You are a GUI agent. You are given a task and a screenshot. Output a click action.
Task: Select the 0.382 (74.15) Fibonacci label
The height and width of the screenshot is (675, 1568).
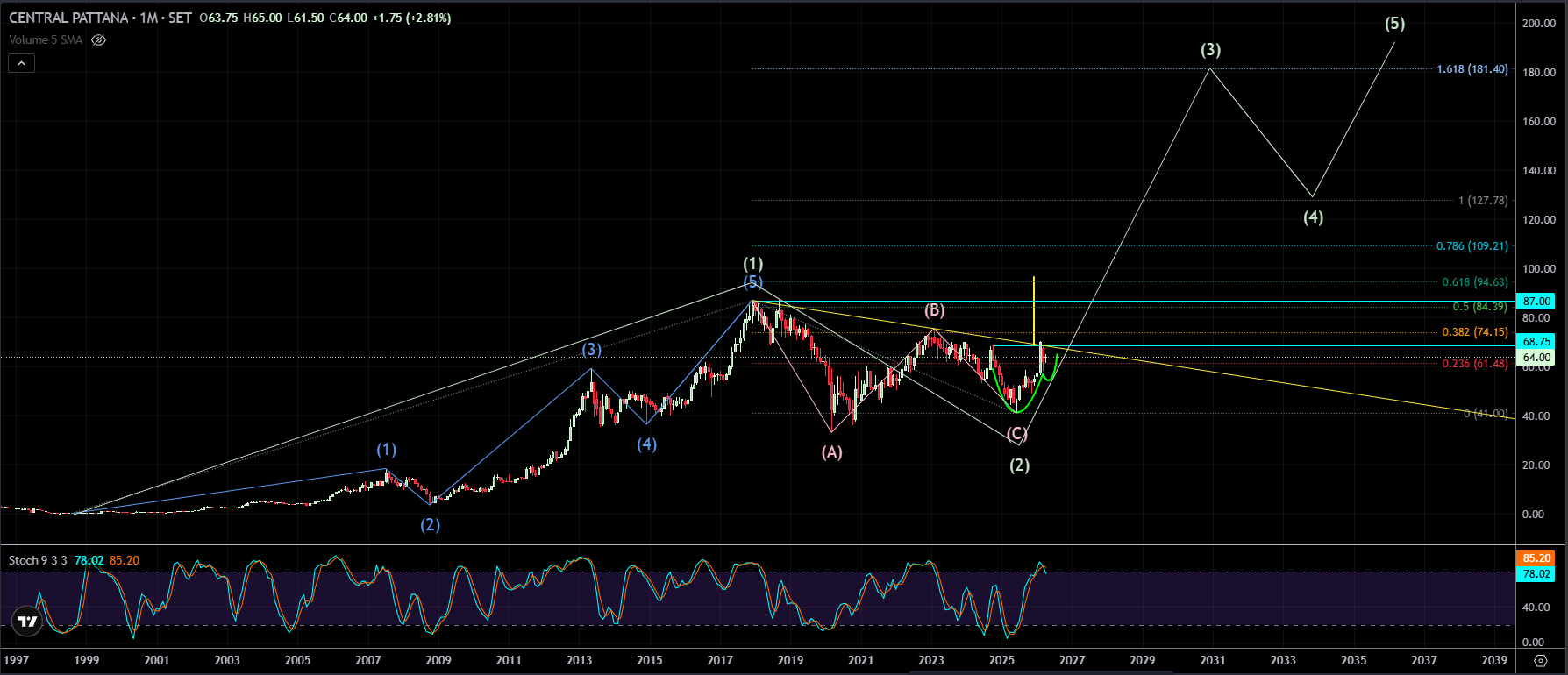pyautogui.click(x=1475, y=332)
